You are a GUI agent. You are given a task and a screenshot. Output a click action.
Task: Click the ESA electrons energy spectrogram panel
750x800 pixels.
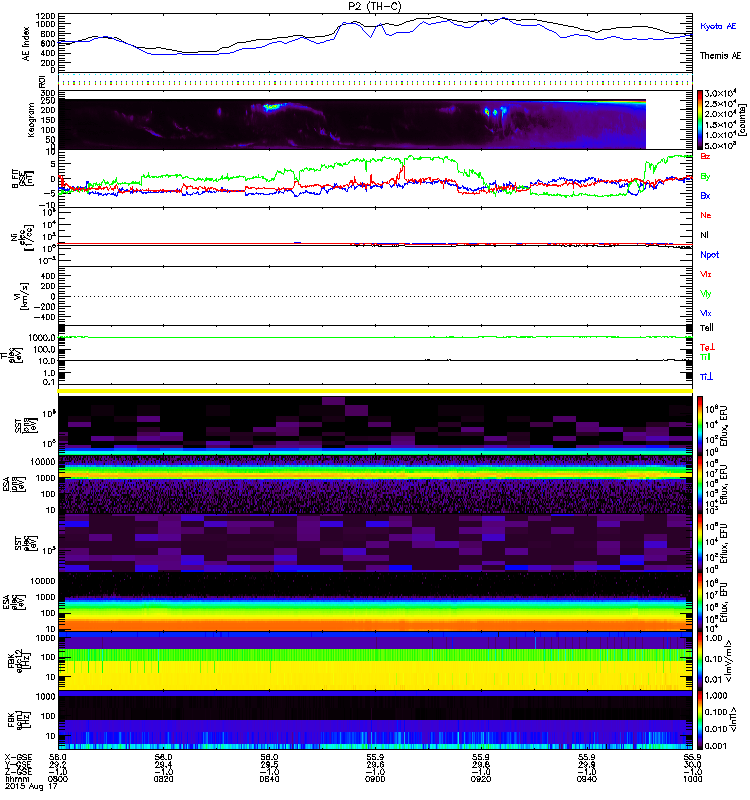pyautogui.click(x=375, y=602)
